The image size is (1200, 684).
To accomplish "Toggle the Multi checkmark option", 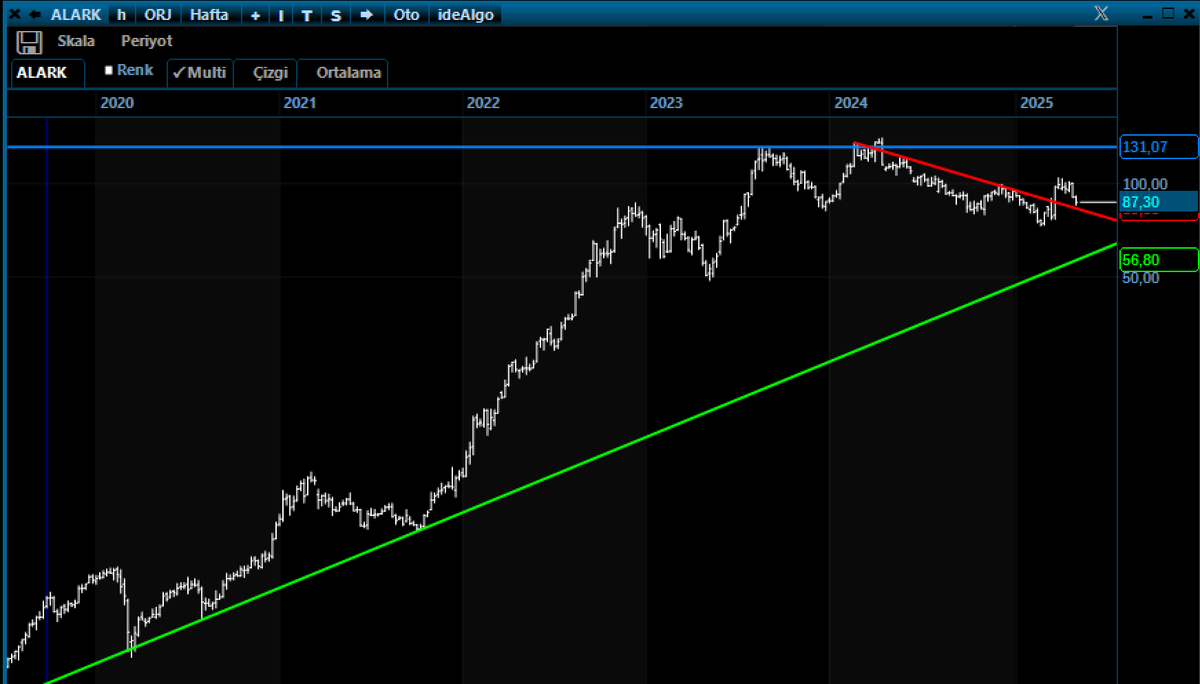I will (x=199, y=72).
